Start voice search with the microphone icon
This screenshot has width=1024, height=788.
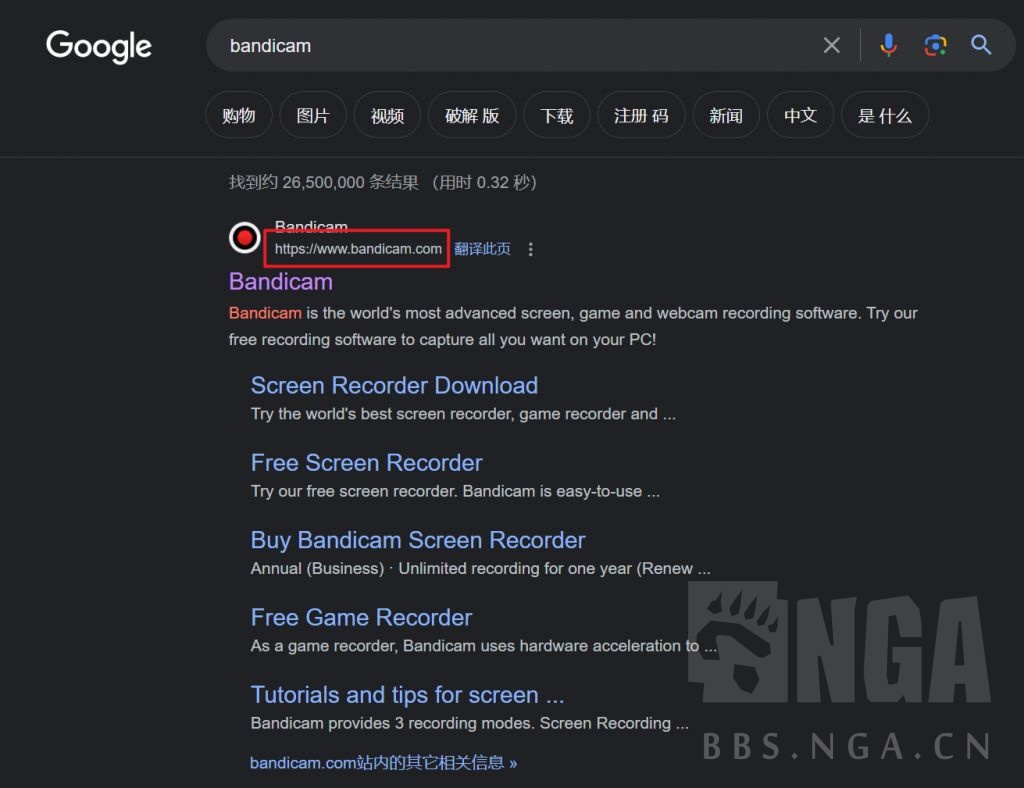888,45
